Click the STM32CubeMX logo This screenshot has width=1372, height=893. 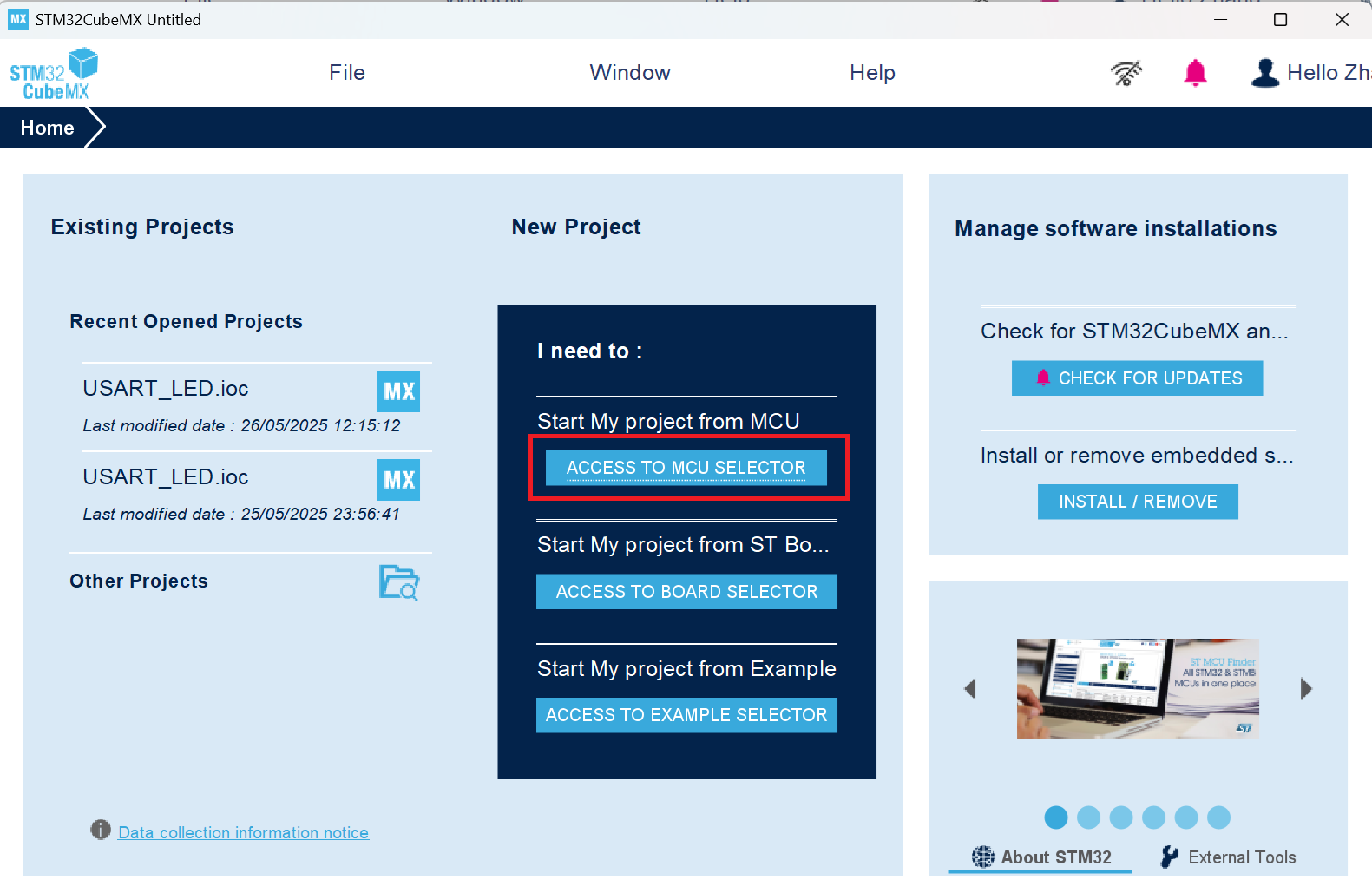pyautogui.click(x=54, y=74)
